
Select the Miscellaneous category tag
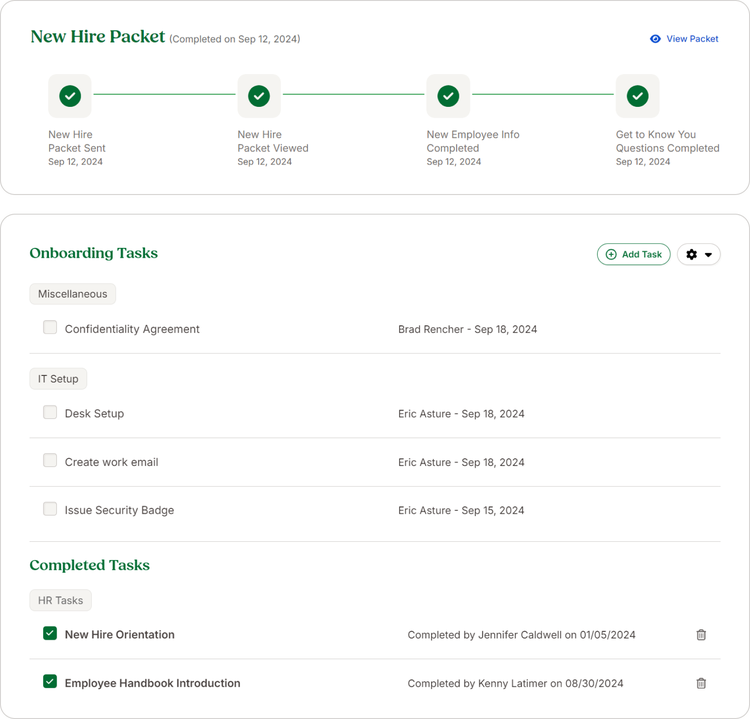point(73,294)
